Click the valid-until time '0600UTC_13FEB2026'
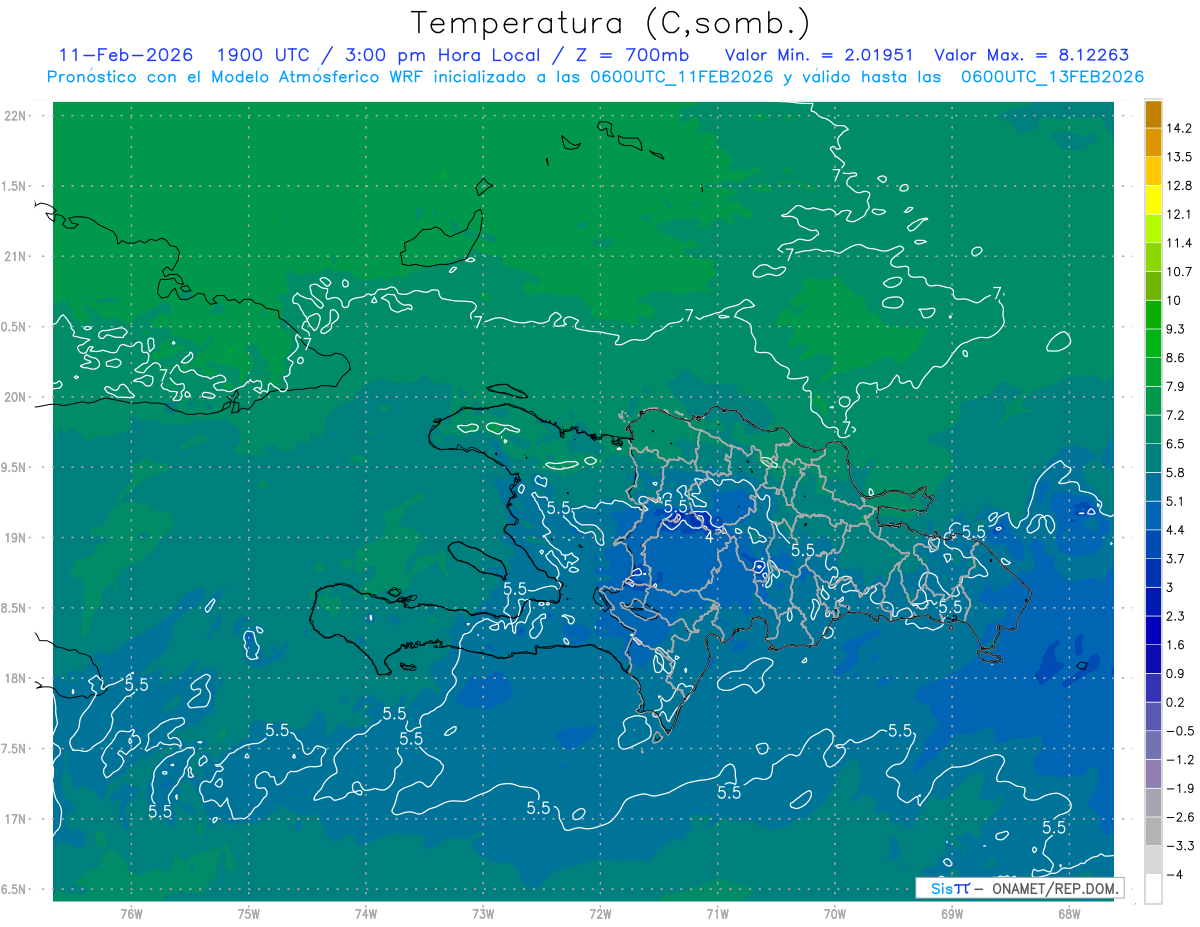 [x=1053, y=77]
